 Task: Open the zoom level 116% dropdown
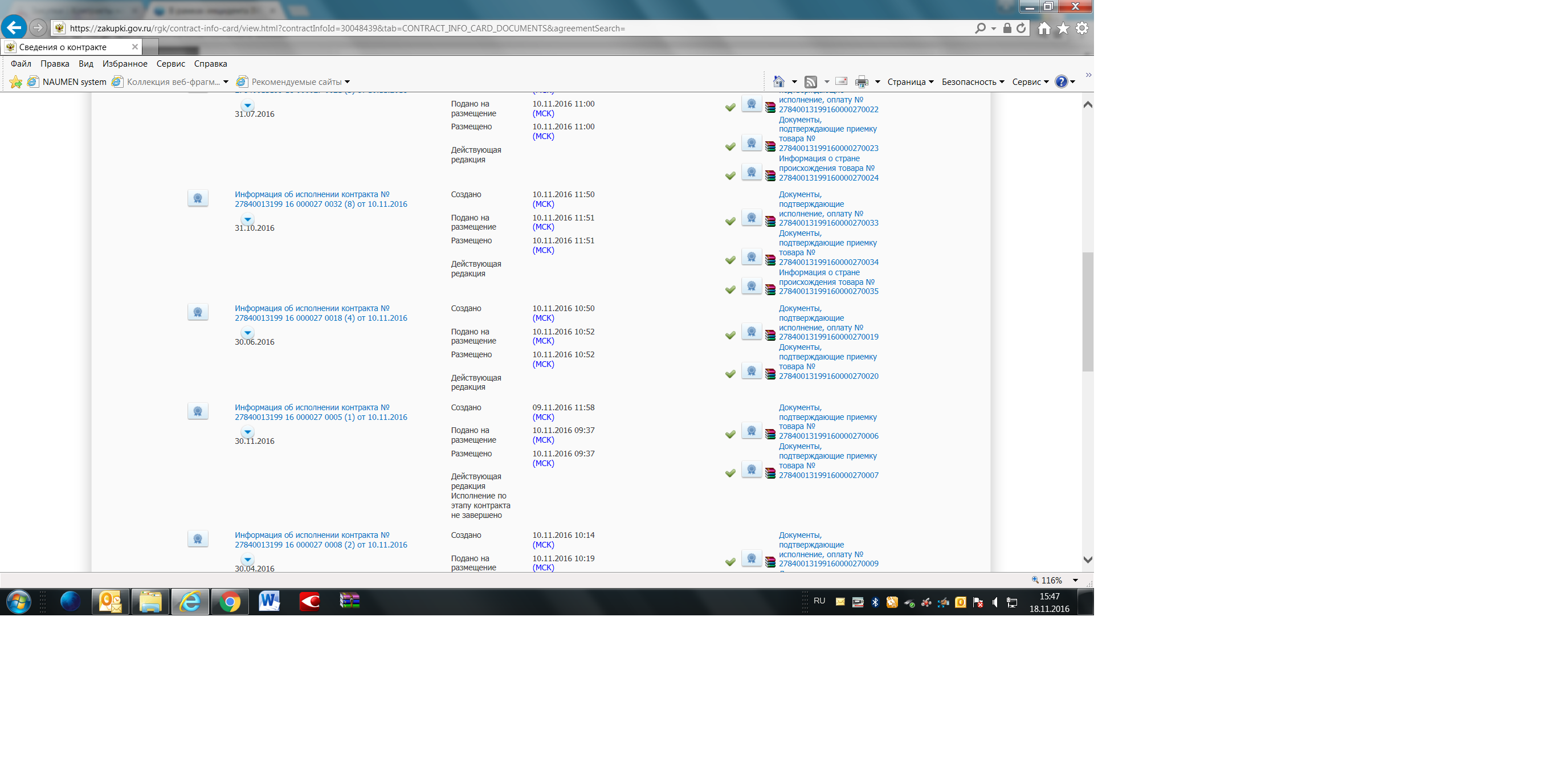1075,580
